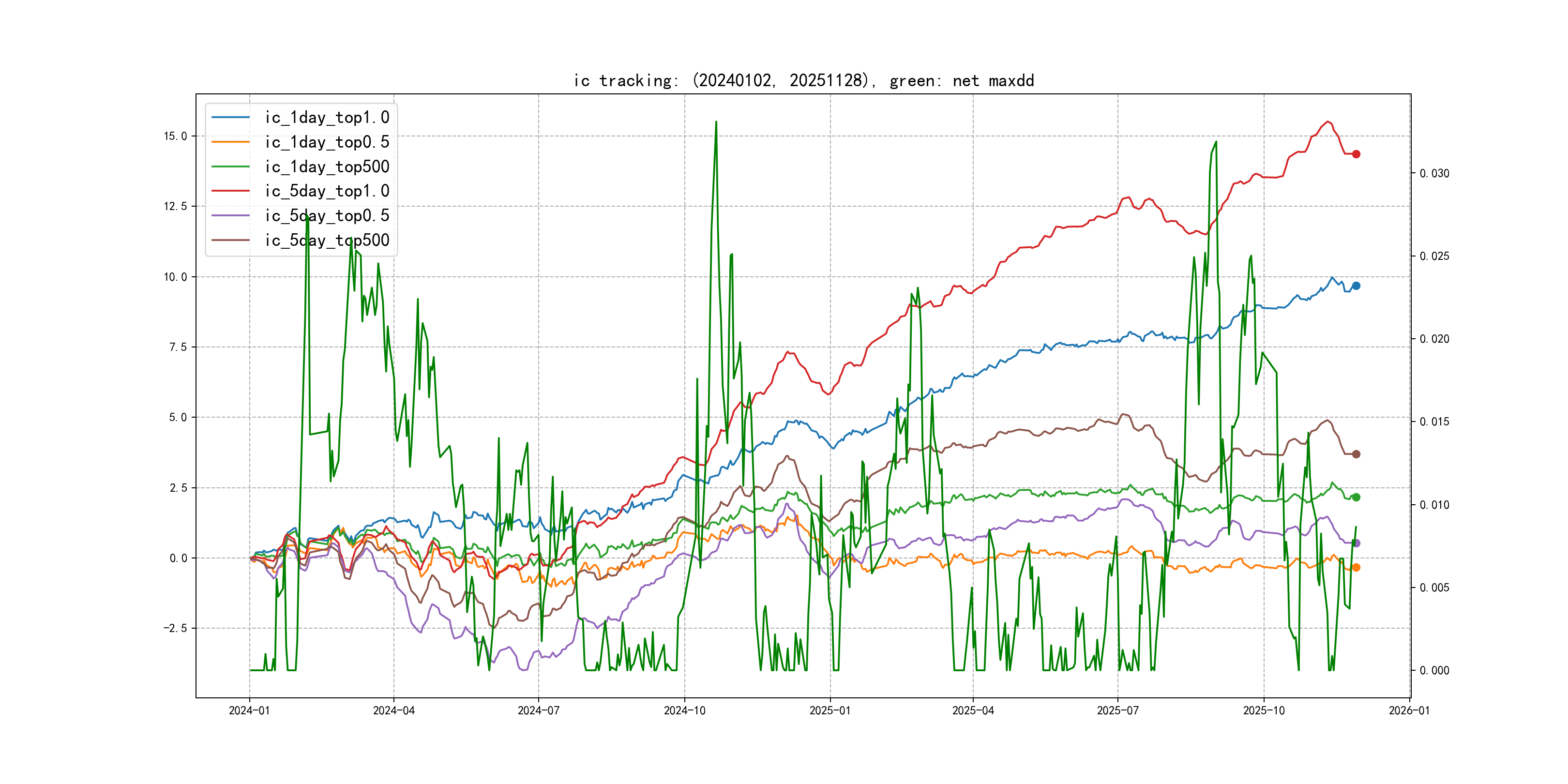Click the 2024-10 x-axis tick label
The height and width of the screenshot is (784, 1568).
tap(684, 710)
